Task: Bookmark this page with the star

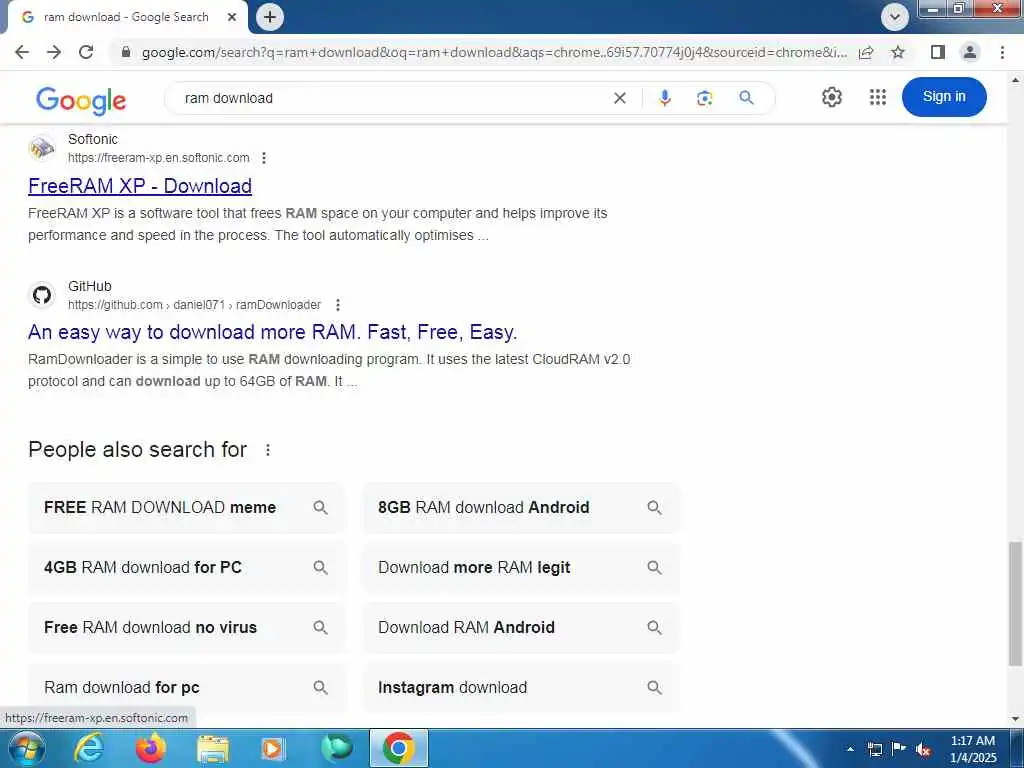Action: pyautogui.click(x=898, y=52)
